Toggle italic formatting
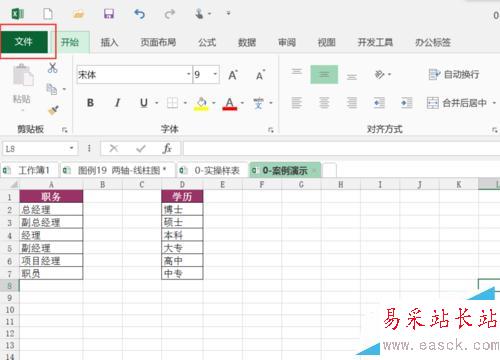Image resolution: width=500 pixels, height=360 pixels. pos(117,103)
